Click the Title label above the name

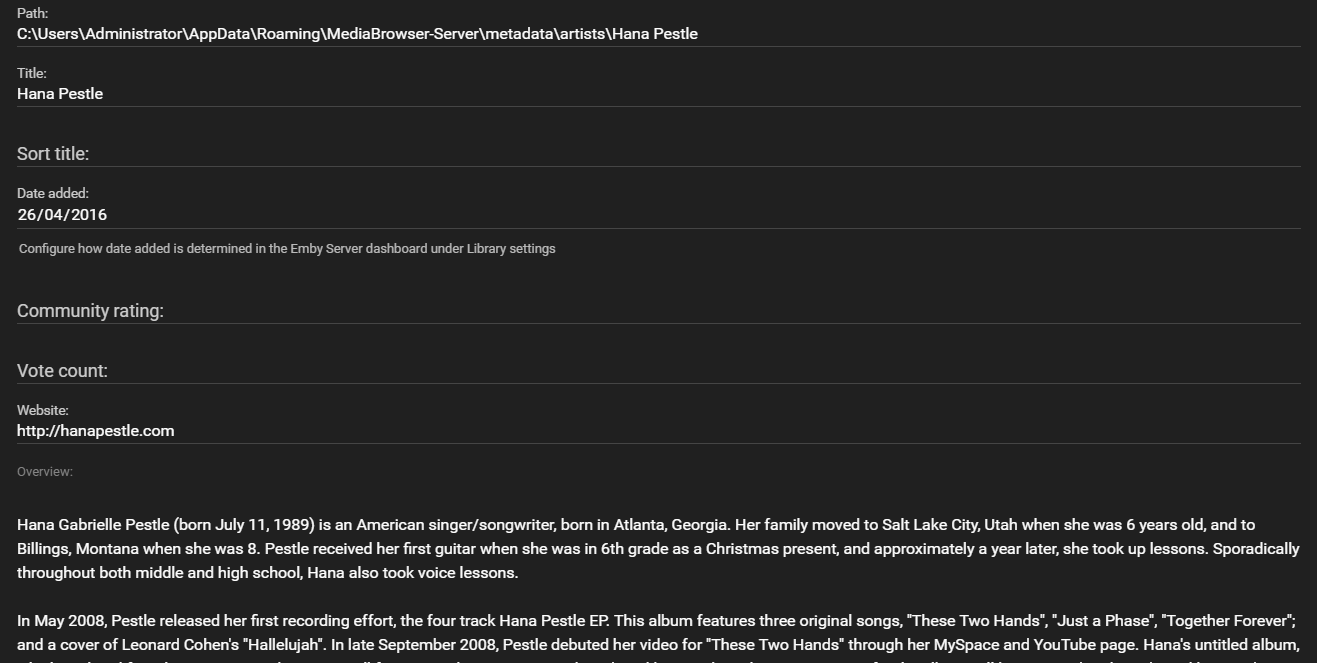point(31,73)
